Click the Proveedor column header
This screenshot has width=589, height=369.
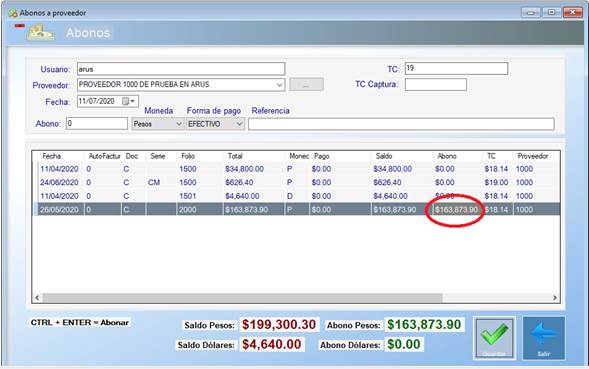(x=533, y=156)
